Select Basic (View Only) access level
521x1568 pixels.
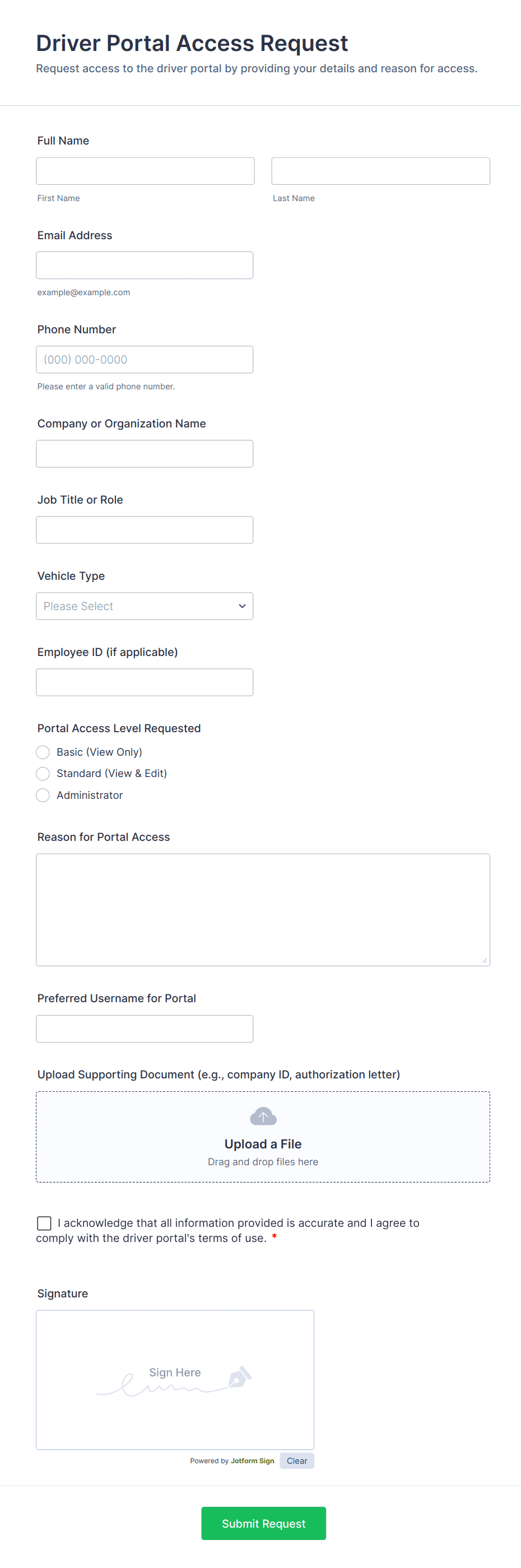(x=43, y=752)
